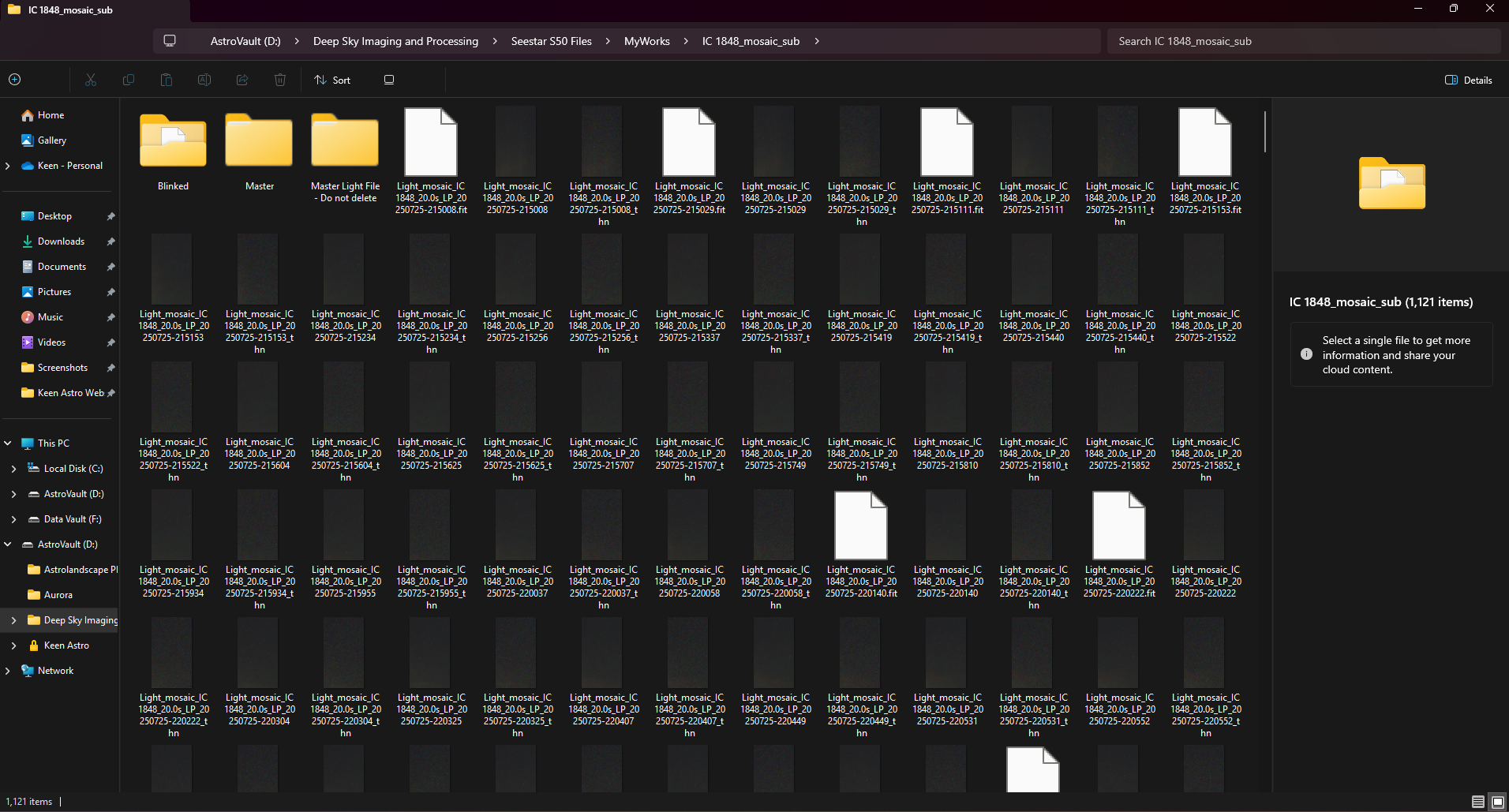The height and width of the screenshot is (812, 1509).
Task: Collapse the This PC tree node
Action: (x=8, y=443)
